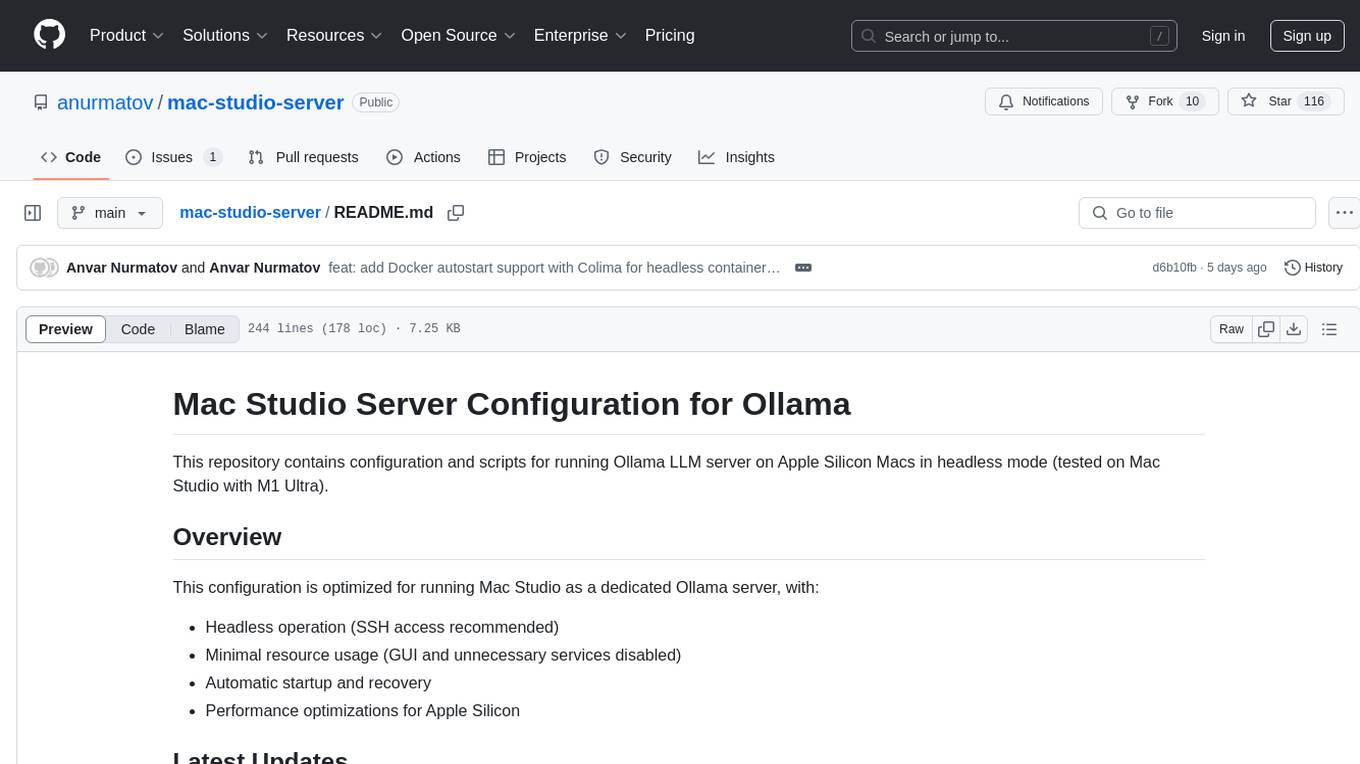Expand the commit message details ellipsis
This screenshot has height=764, width=1360.
pyautogui.click(x=803, y=268)
